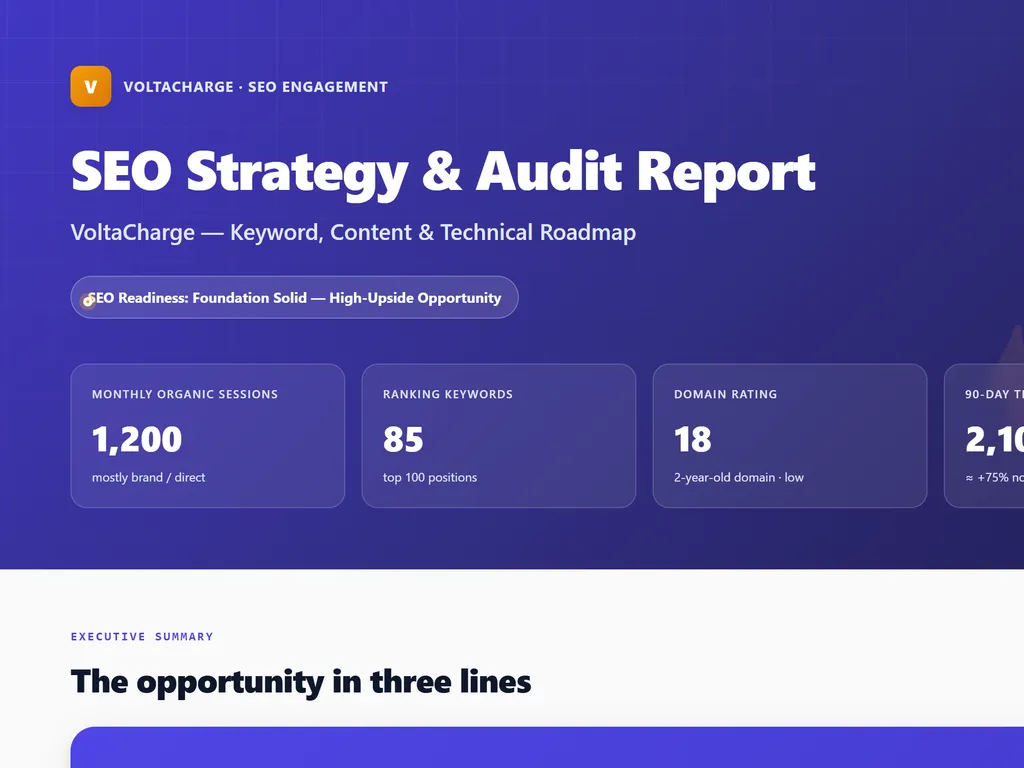Open the Monthly Organic Sessions card
This screenshot has height=768, width=1024.
208,436
